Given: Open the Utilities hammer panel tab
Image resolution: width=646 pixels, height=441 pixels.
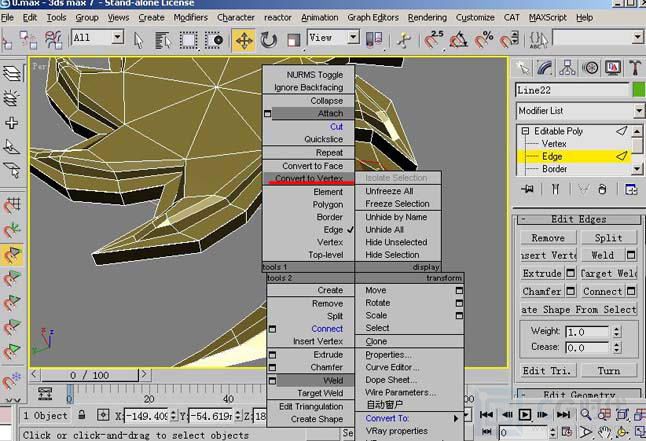Looking at the screenshot, I should coord(635,68).
